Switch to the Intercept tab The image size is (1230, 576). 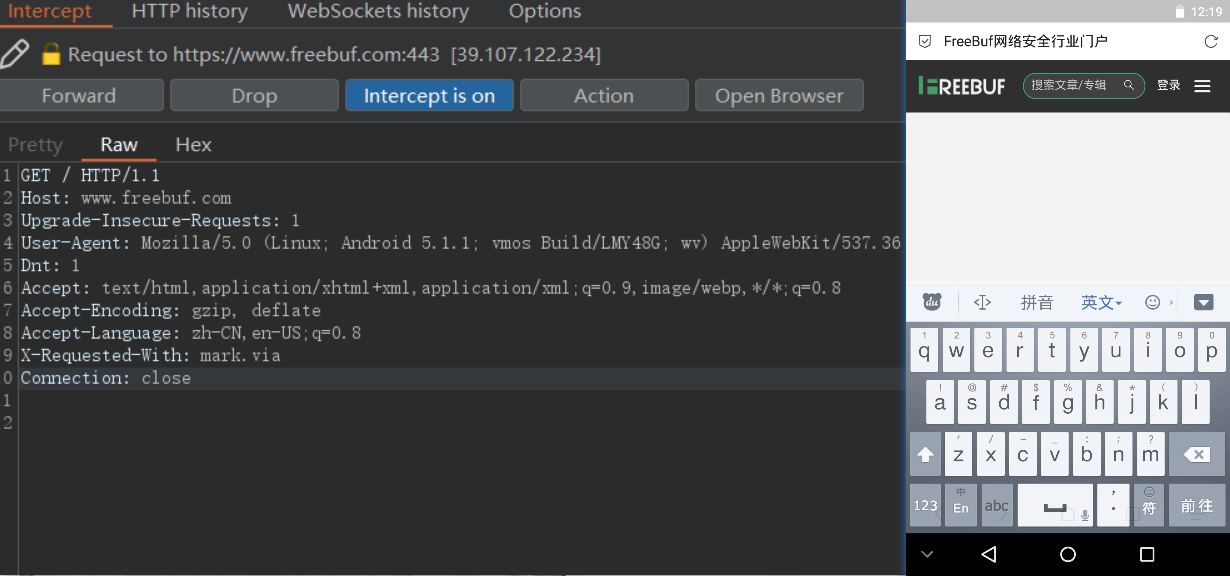click(50, 12)
